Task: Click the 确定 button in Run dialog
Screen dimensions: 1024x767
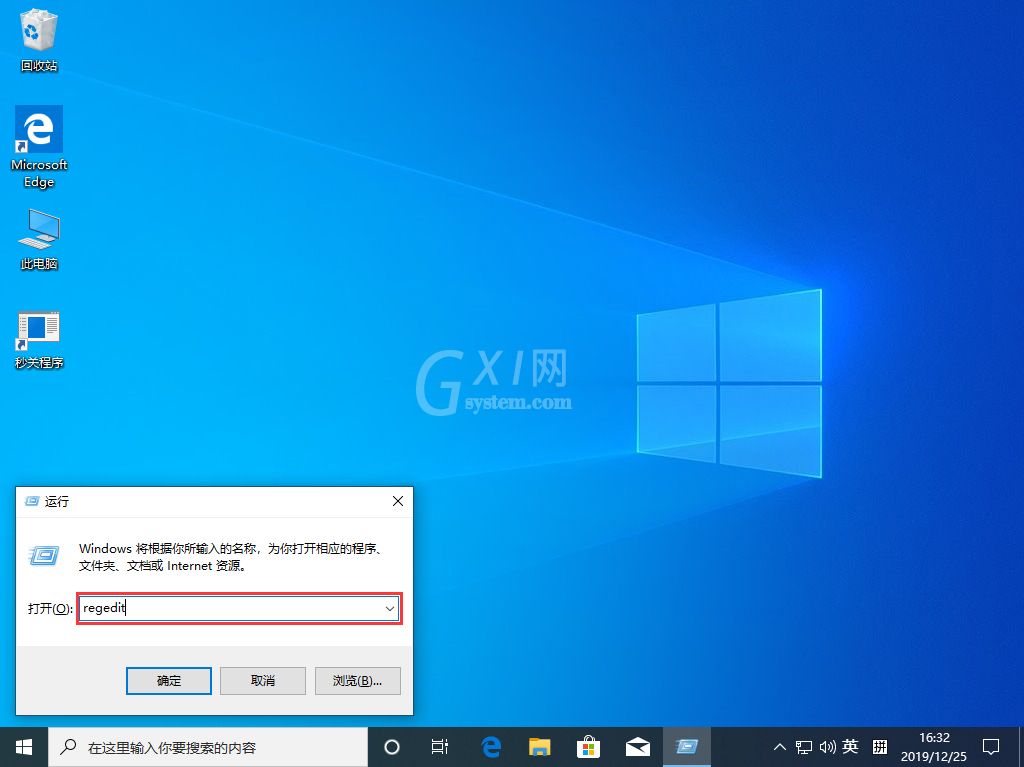Action: (x=168, y=681)
